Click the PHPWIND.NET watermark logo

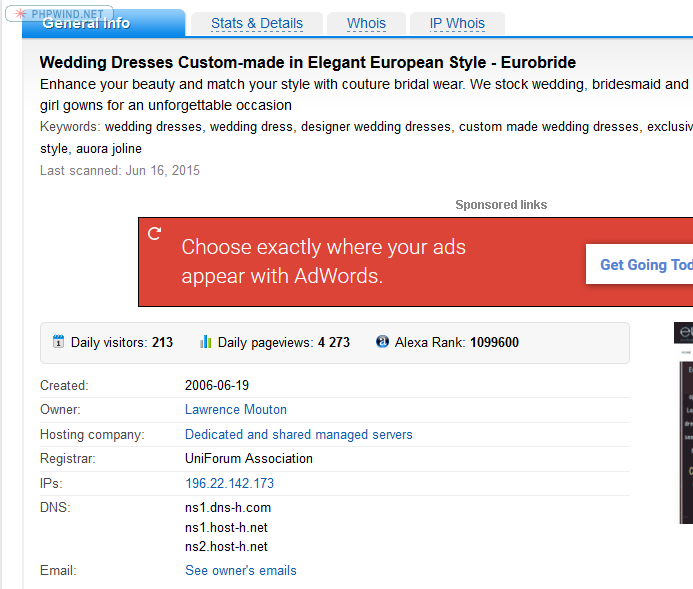tap(58, 14)
